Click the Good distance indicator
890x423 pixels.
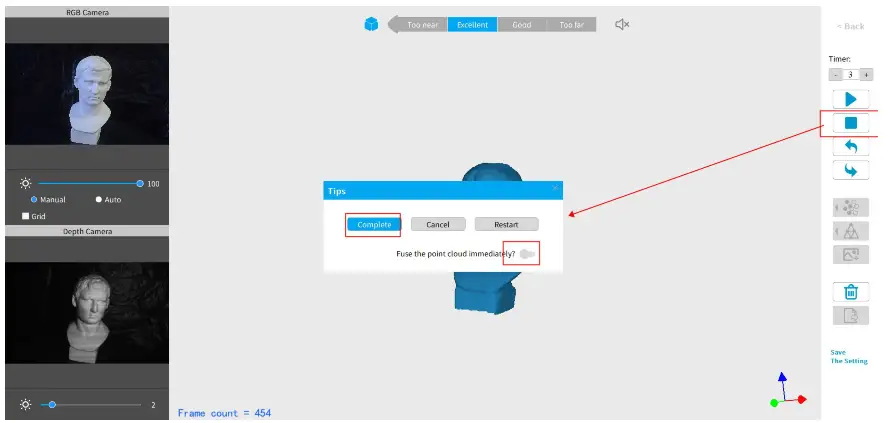click(522, 24)
